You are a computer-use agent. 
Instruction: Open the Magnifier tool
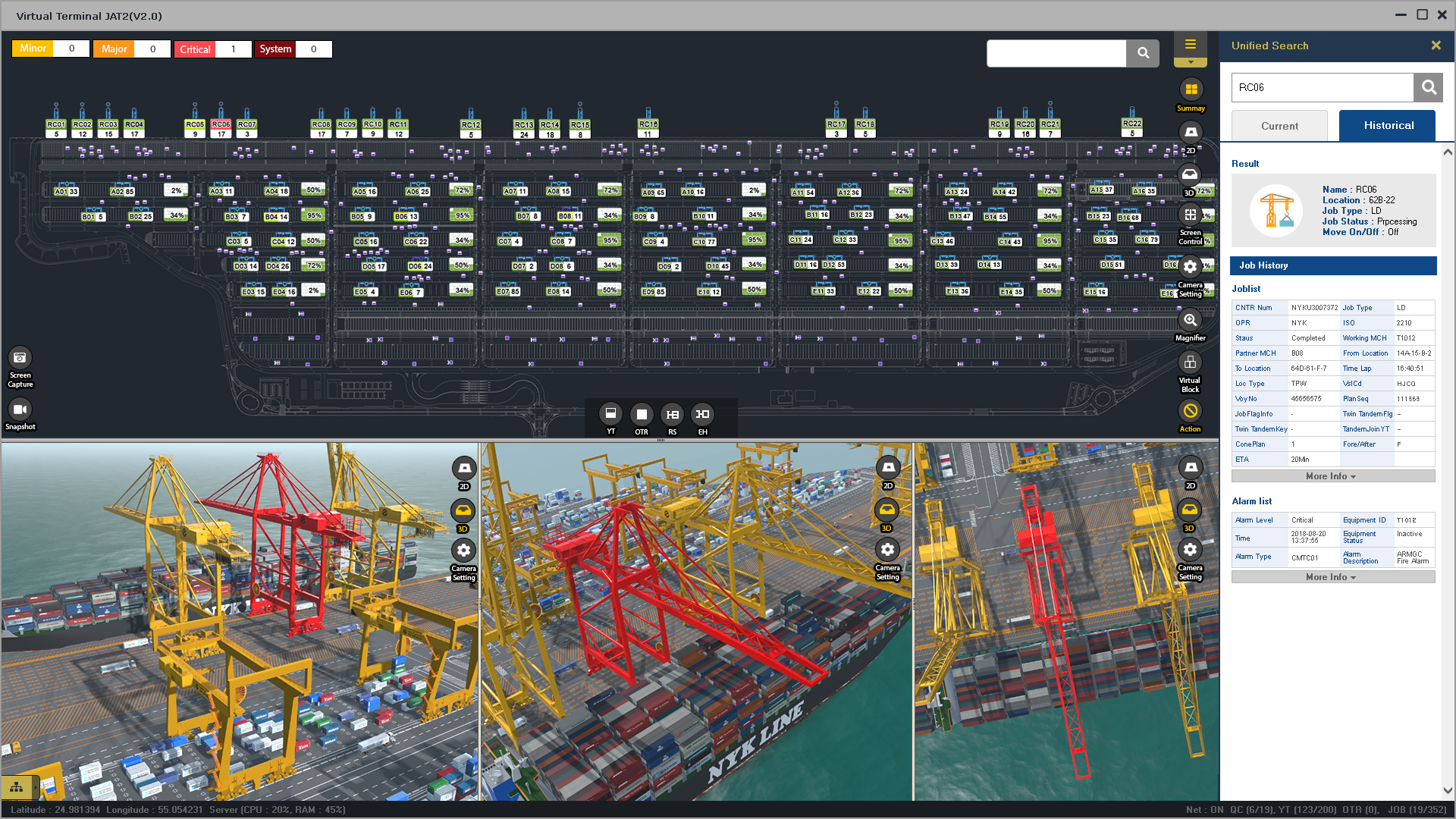coord(1190,320)
